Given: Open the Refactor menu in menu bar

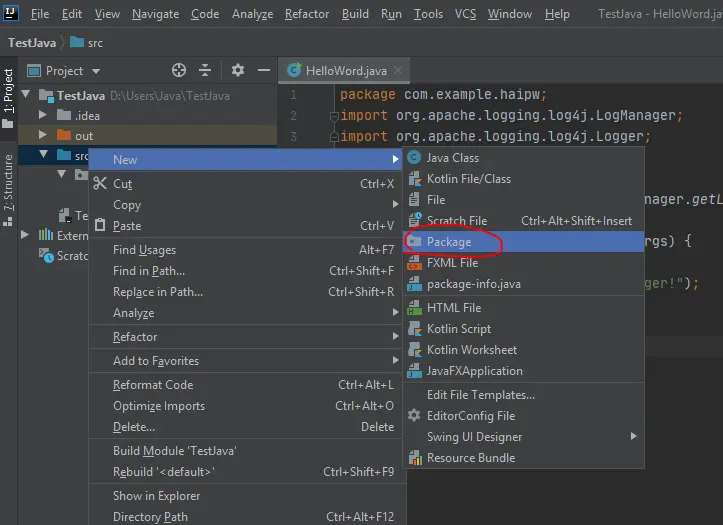Looking at the screenshot, I should tap(307, 14).
